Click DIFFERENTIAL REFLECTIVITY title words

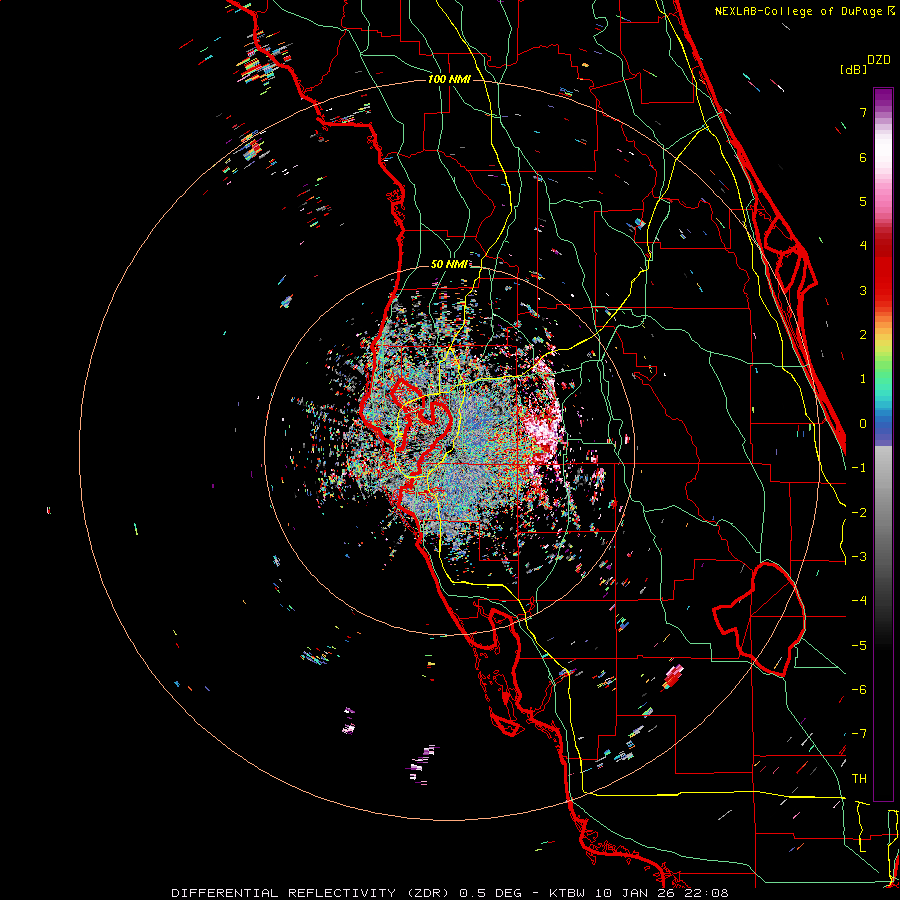284,893
